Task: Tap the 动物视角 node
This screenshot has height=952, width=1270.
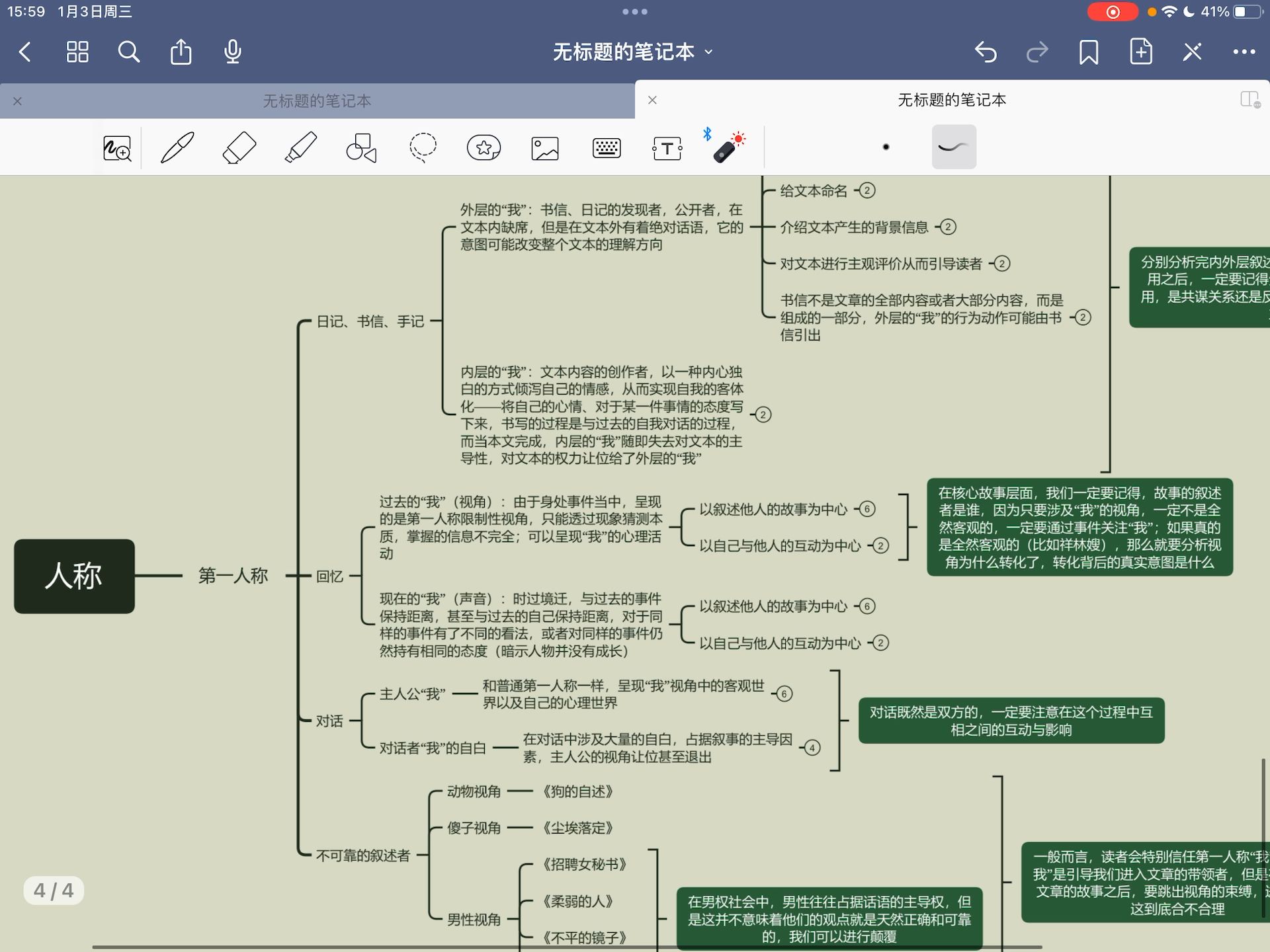Action: 474,791
